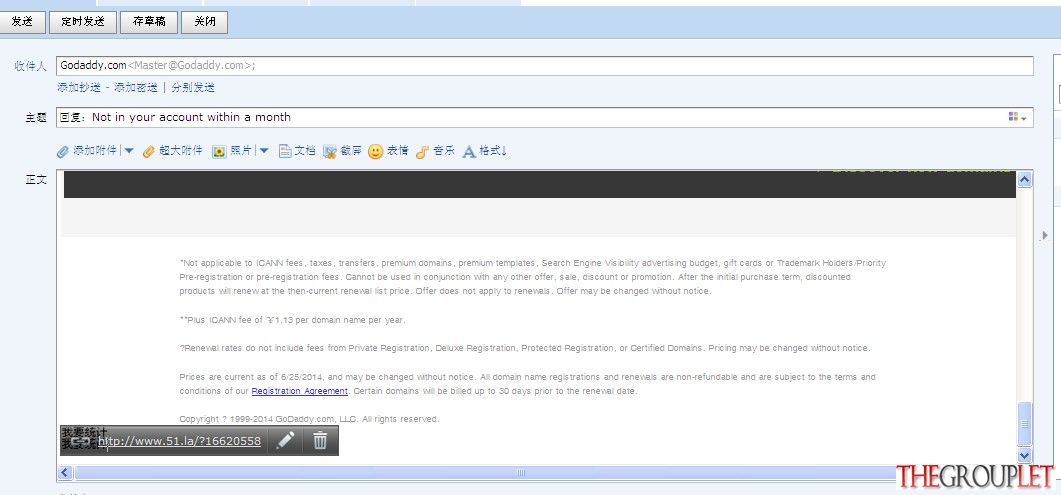The image size is (1061, 495).
Task: Click into the 主题 subject field
Action: [x=545, y=117]
